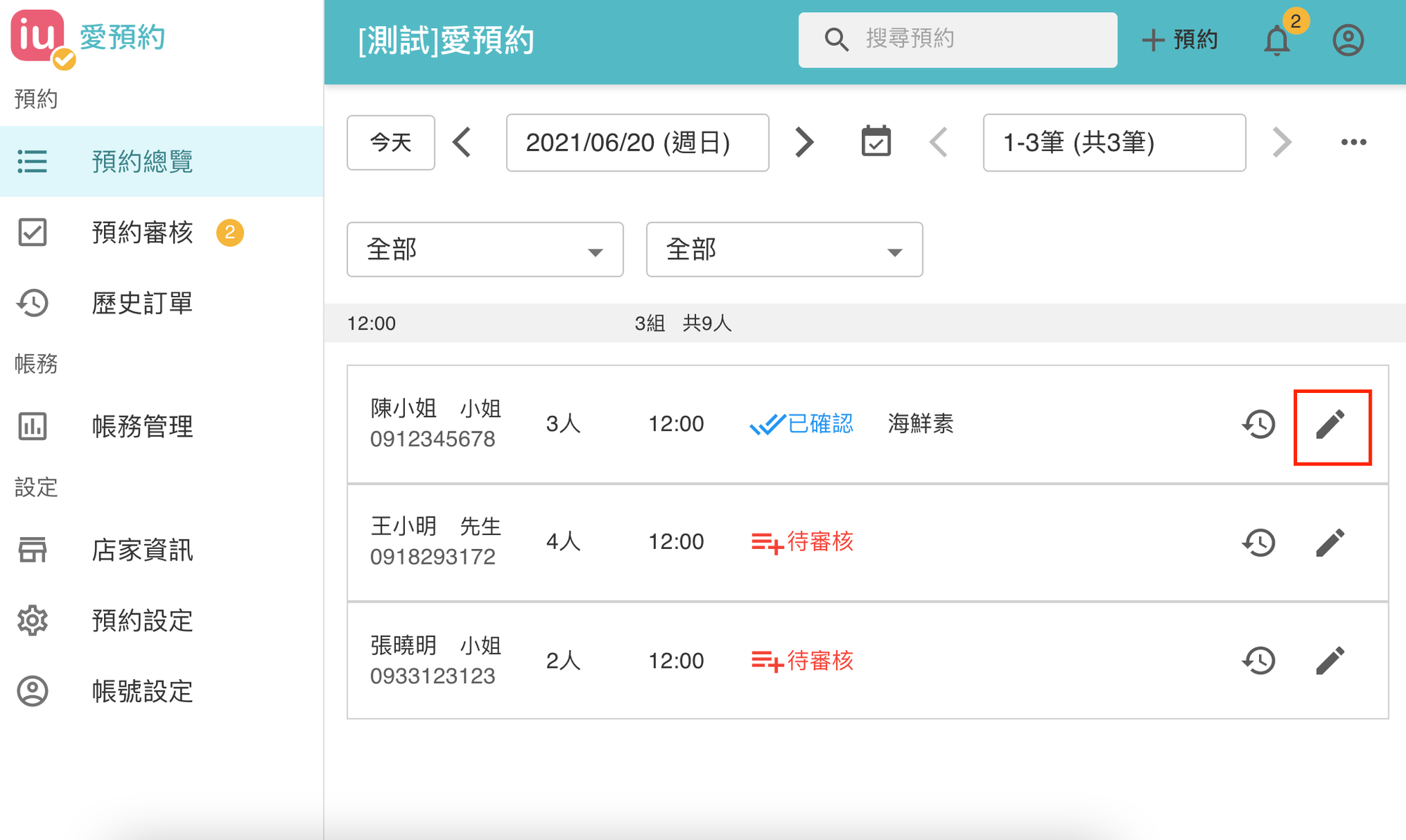Open 歷史訂單 in sidebar
The width and height of the screenshot is (1406, 840).
pyautogui.click(x=162, y=303)
